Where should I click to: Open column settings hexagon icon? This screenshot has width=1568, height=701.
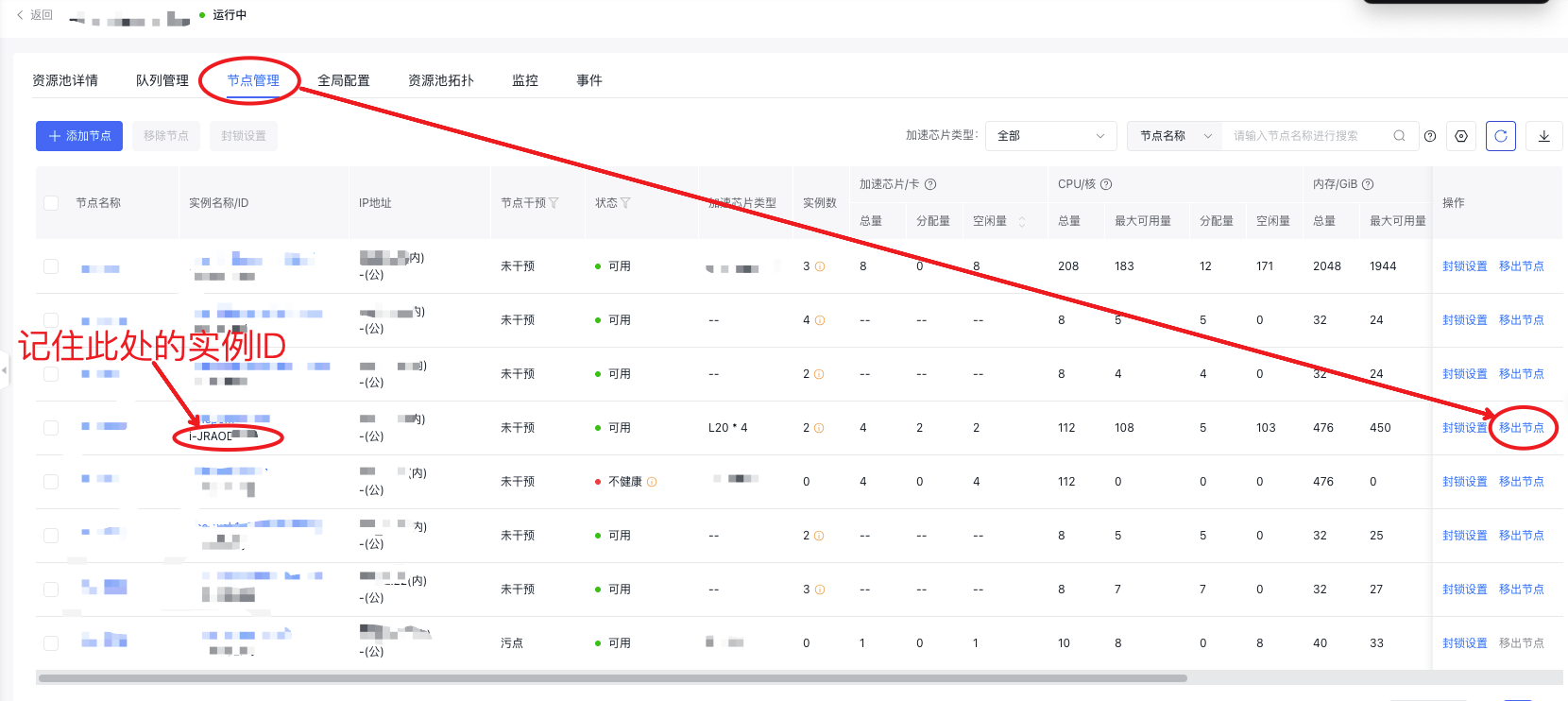(x=1461, y=136)
